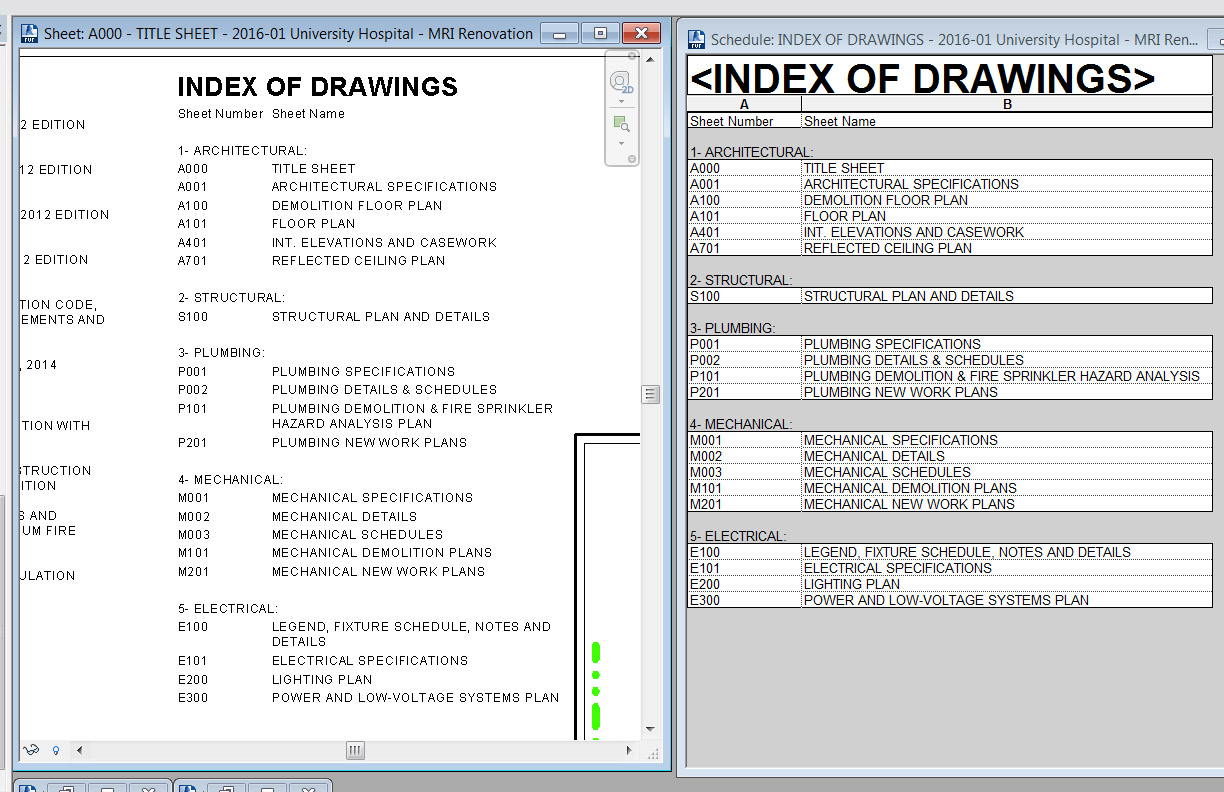Click the schedule title INDEX OF DRAWINGS cell

tap(920, 77)
